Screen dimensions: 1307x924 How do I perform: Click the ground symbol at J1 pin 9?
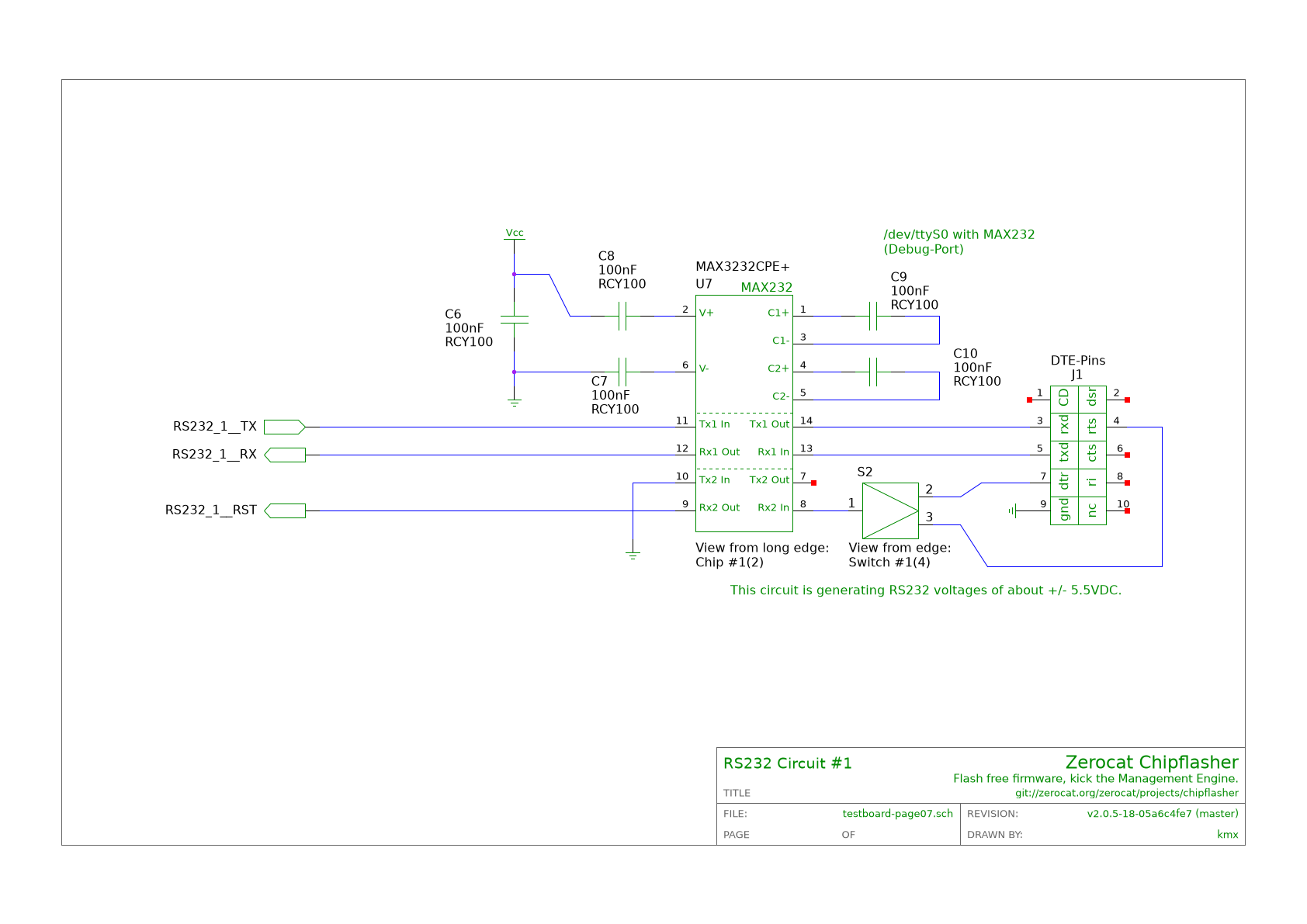tap(1013, 510)
